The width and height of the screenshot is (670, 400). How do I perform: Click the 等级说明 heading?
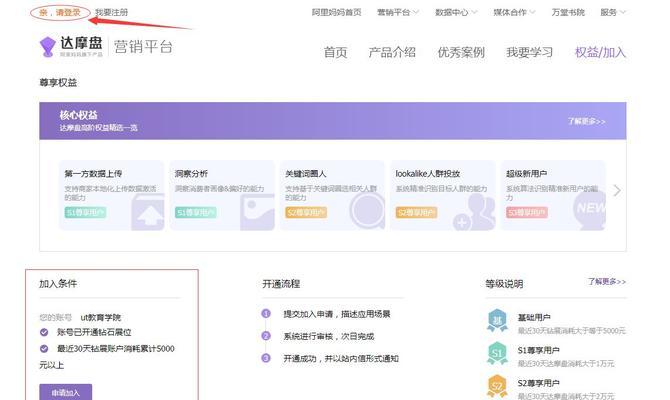[x=504, y=284]
